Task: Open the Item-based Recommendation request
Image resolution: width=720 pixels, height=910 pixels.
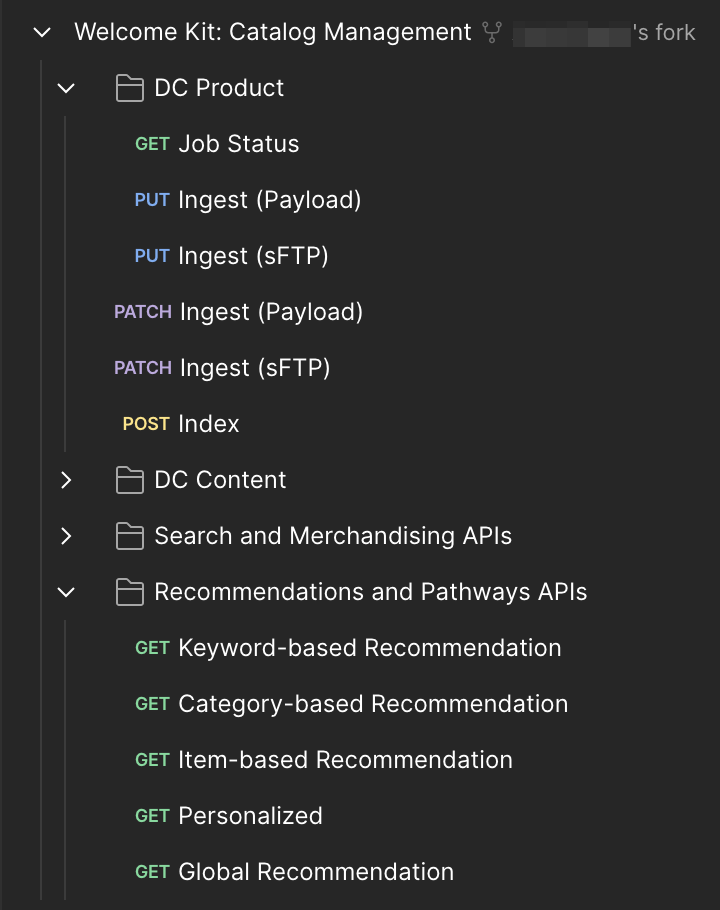Action: click(x=345, y=760)
